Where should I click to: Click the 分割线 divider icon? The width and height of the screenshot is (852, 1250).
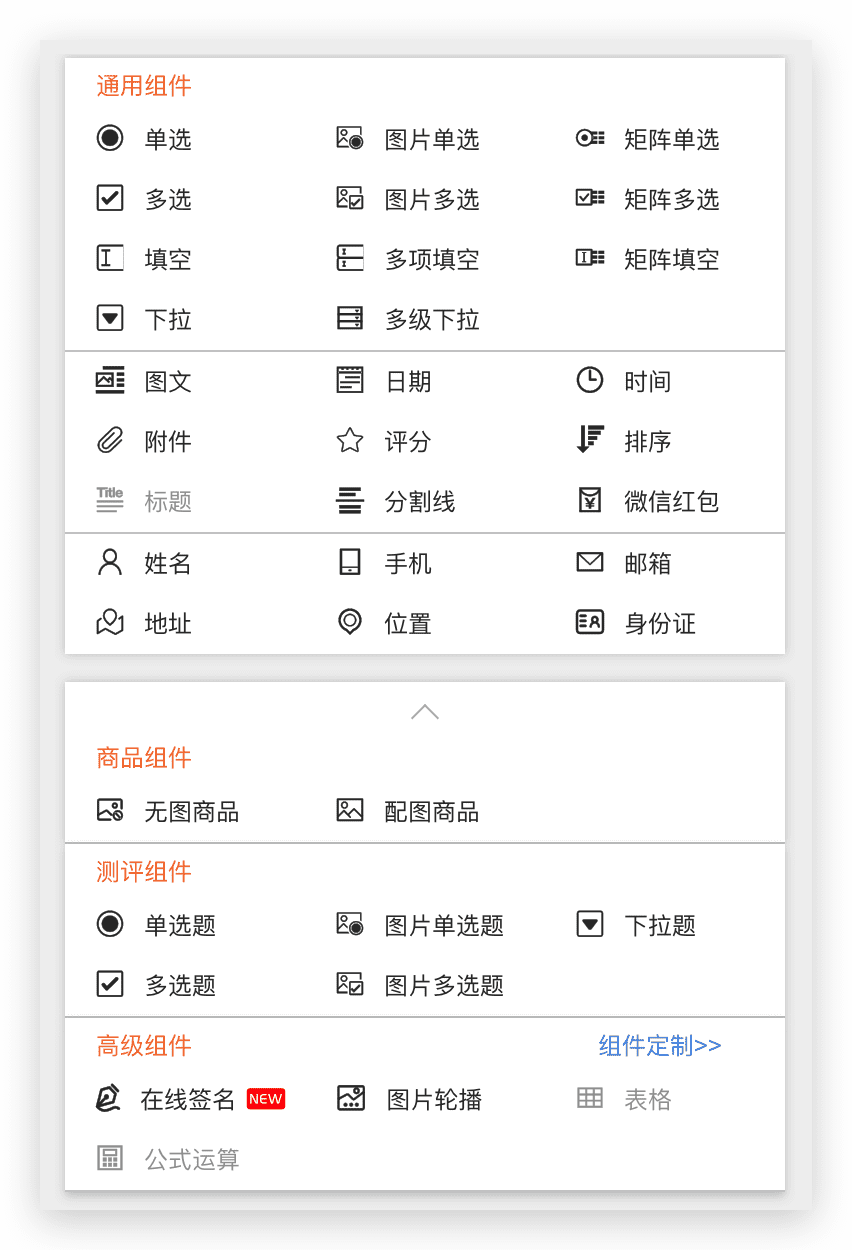350,500
